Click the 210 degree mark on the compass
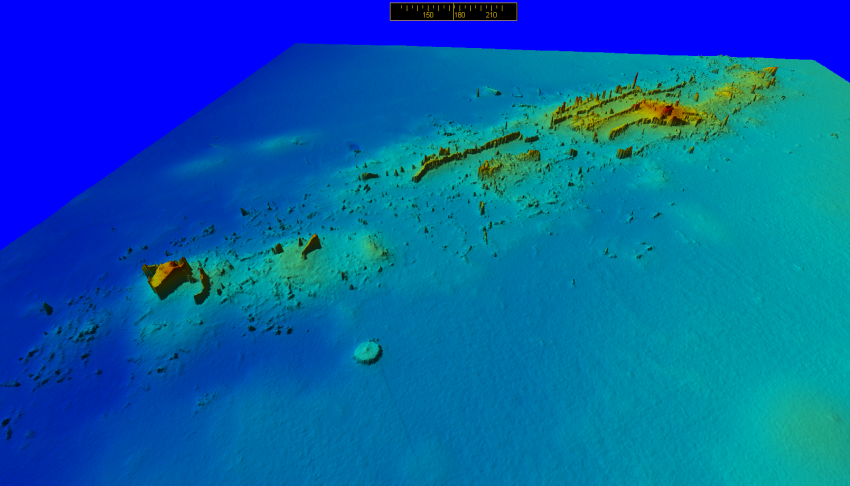The width and height of the screenshot is (850, 486). coord(491,15)
